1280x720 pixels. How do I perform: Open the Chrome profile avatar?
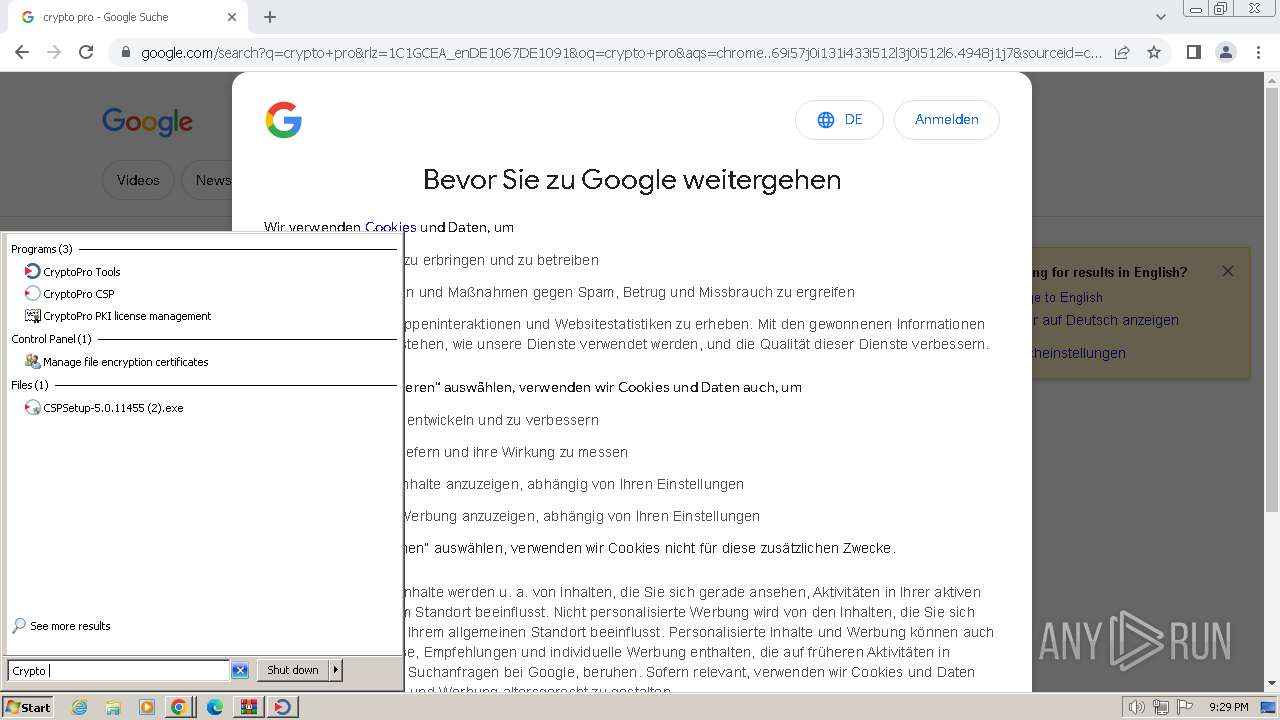tap(1226, 52)
